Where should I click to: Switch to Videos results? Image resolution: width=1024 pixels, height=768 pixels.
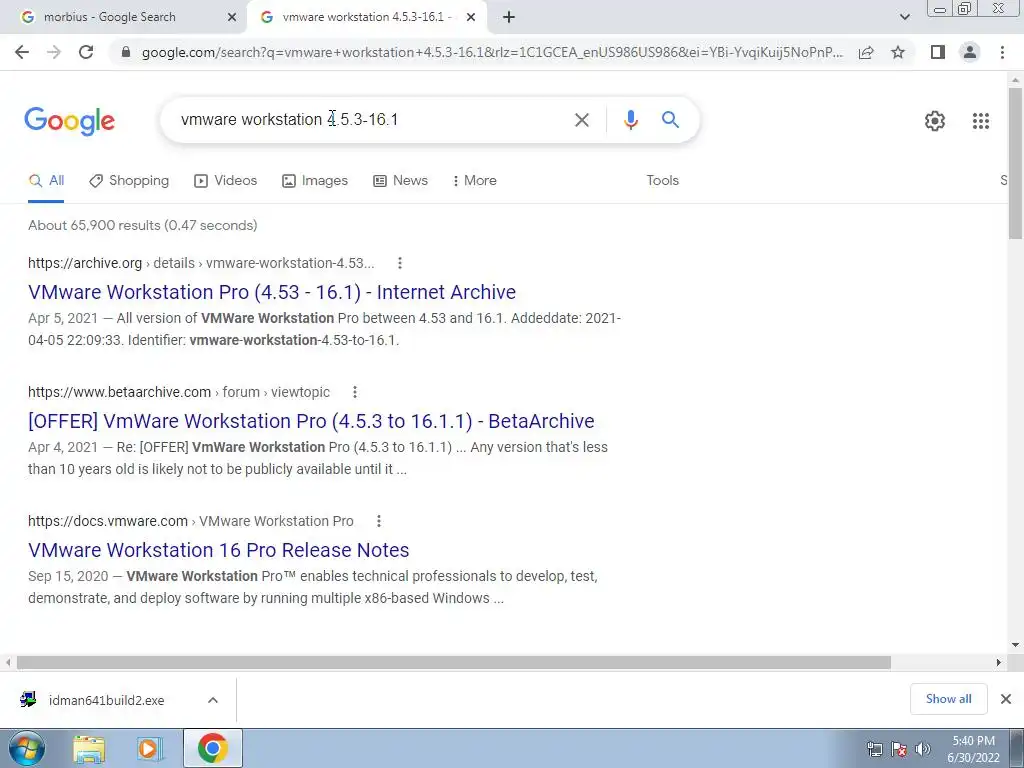225,180
